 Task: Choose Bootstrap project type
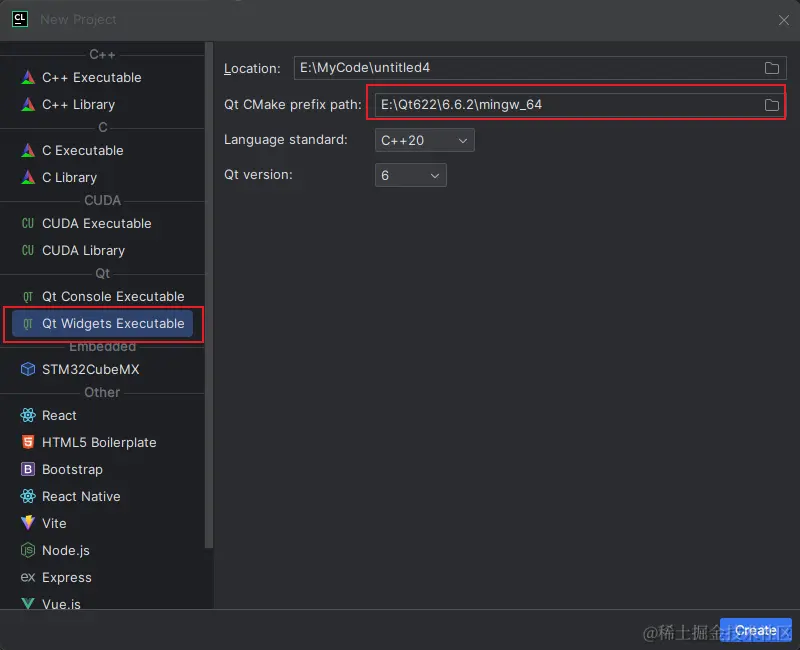103,469
